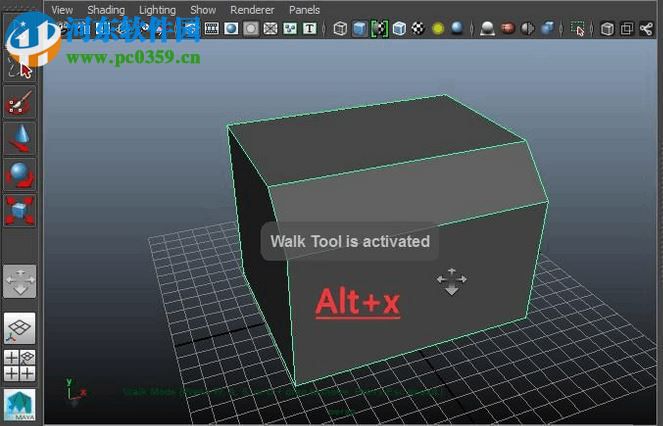
Task: Open the View menu
Action: point(62,10)
